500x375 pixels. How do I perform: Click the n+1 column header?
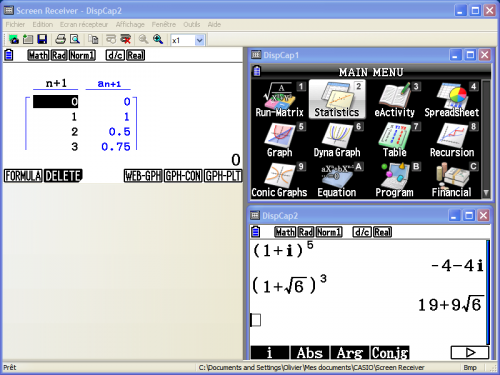(x=56, y=83)
